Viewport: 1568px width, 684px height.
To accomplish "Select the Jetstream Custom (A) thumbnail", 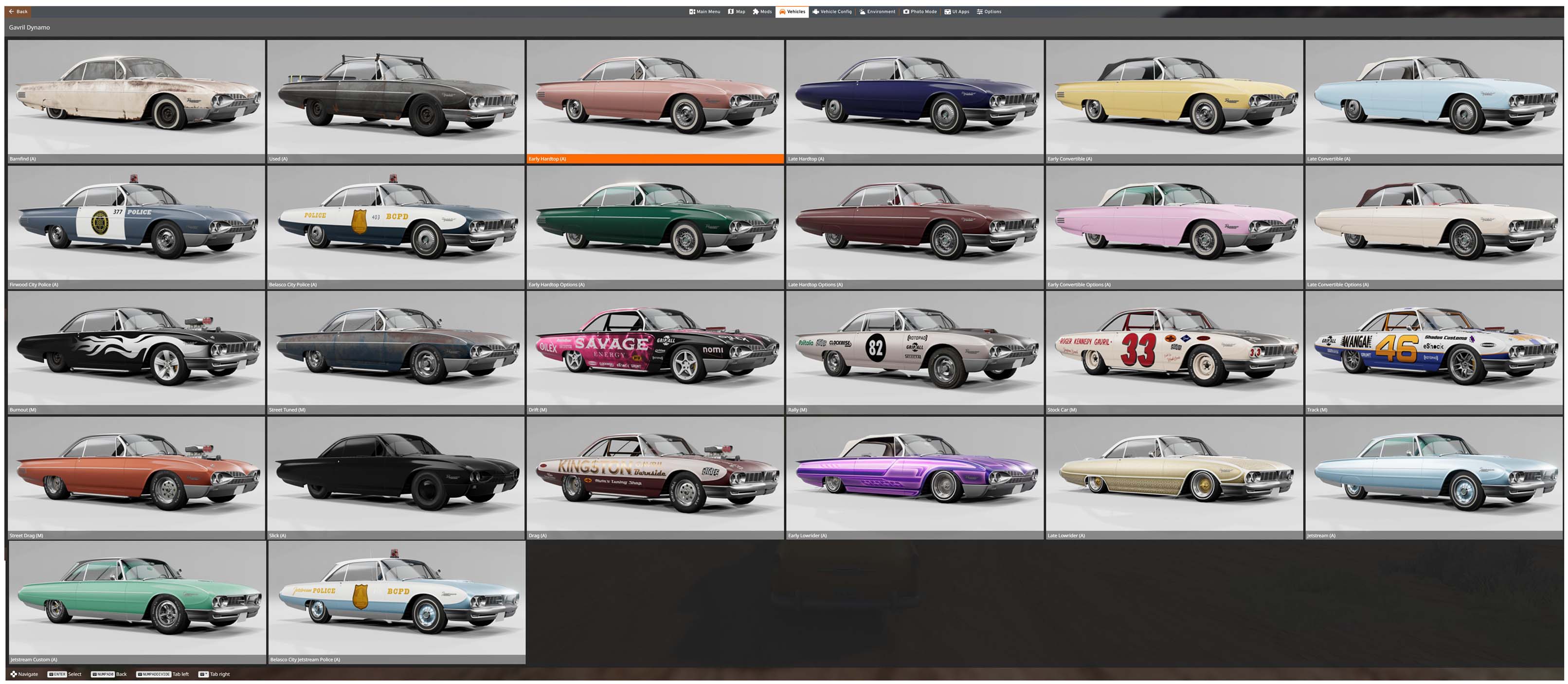I will 138,599.
